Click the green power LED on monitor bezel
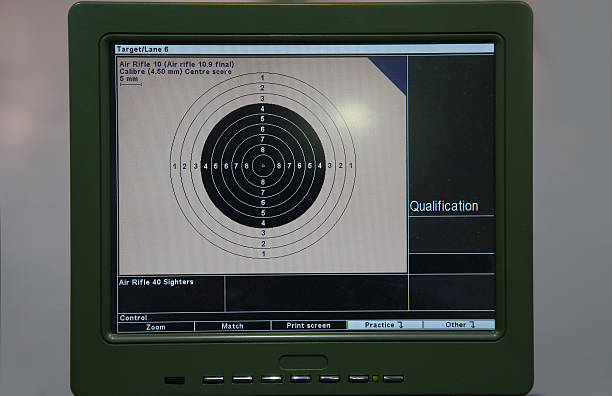Image resolution: width=612 pixels, height=396 pixels. pyautogui.click(x=375, y=378)
